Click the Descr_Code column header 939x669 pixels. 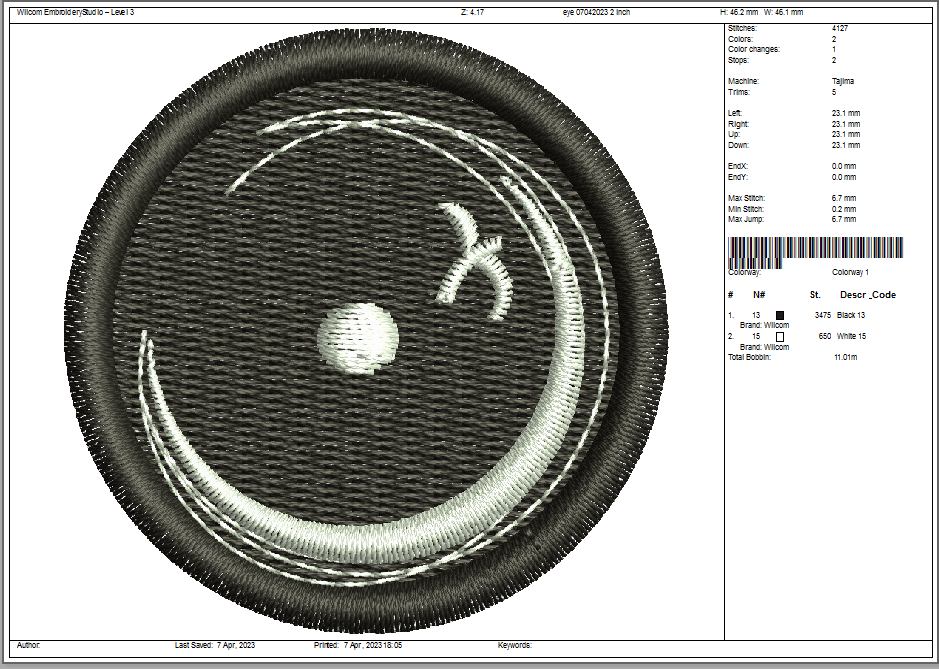pos(867,295)
